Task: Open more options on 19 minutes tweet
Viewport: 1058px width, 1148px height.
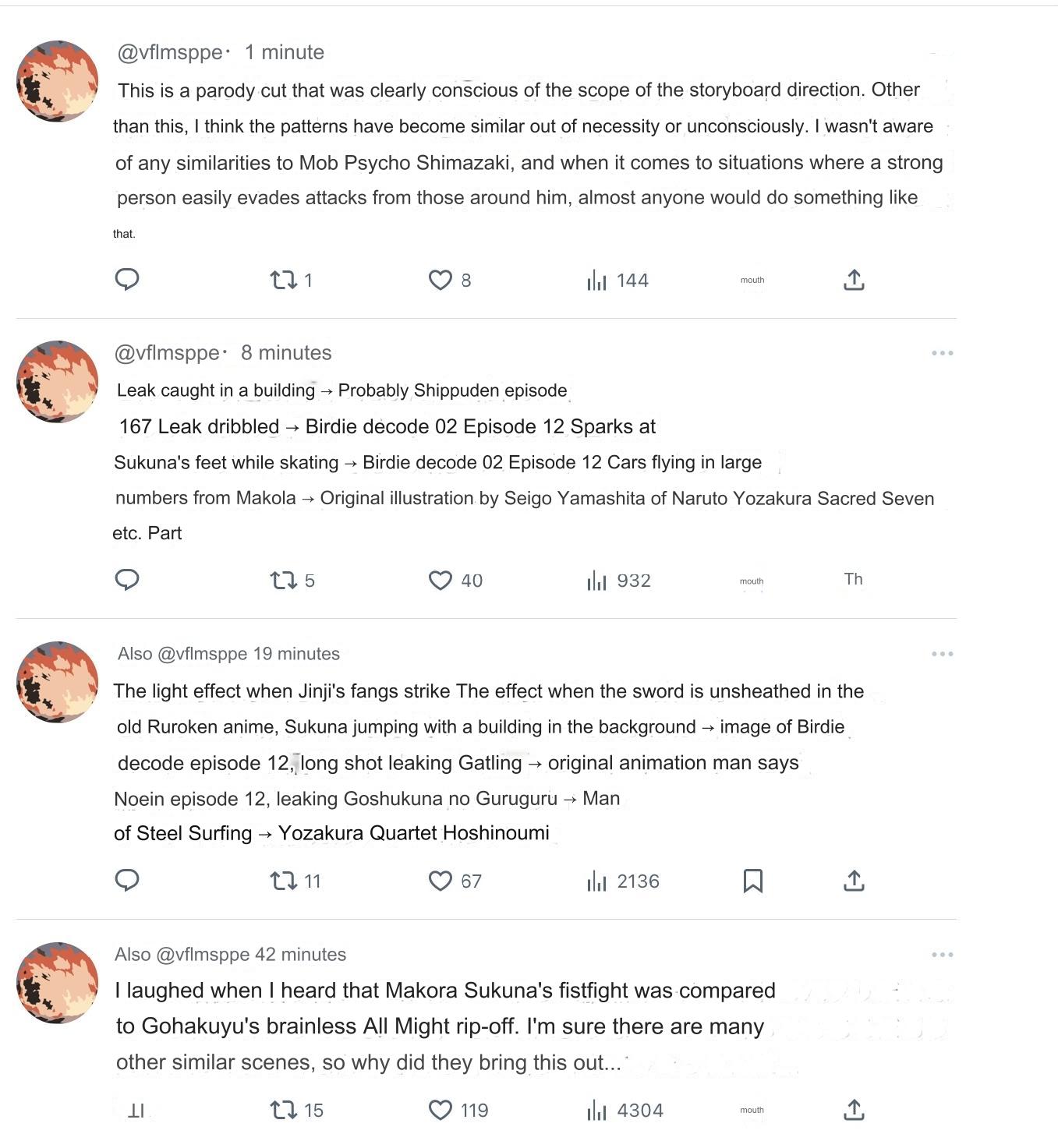Action: pyautogui.click(x=942, y=654)
